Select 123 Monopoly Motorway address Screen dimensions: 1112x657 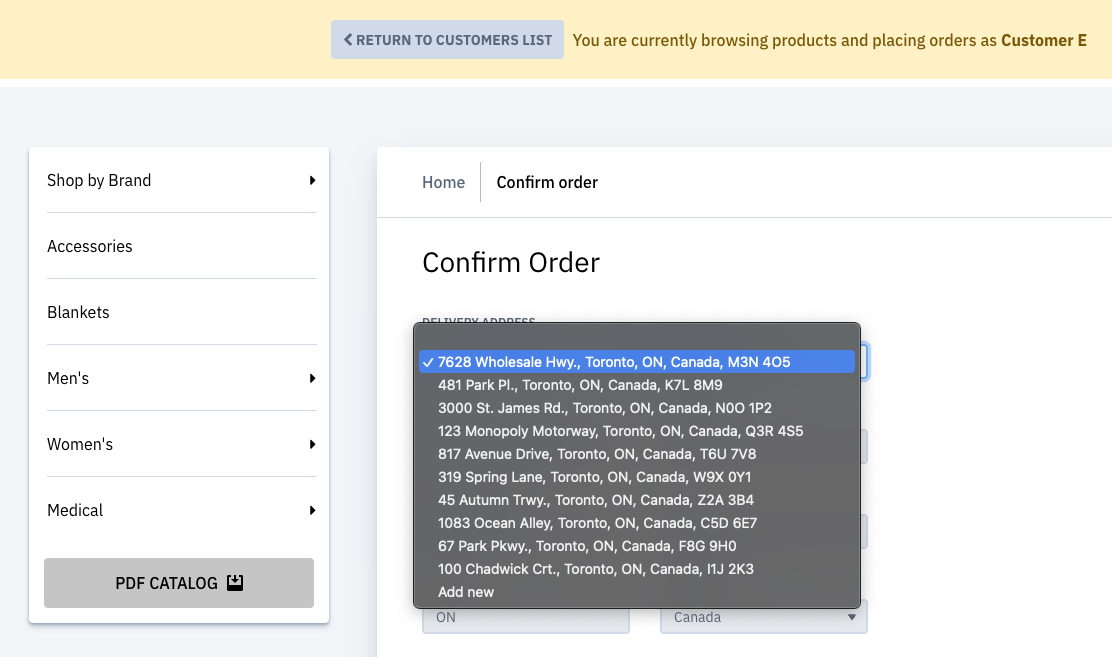click(x=620, y=431)
